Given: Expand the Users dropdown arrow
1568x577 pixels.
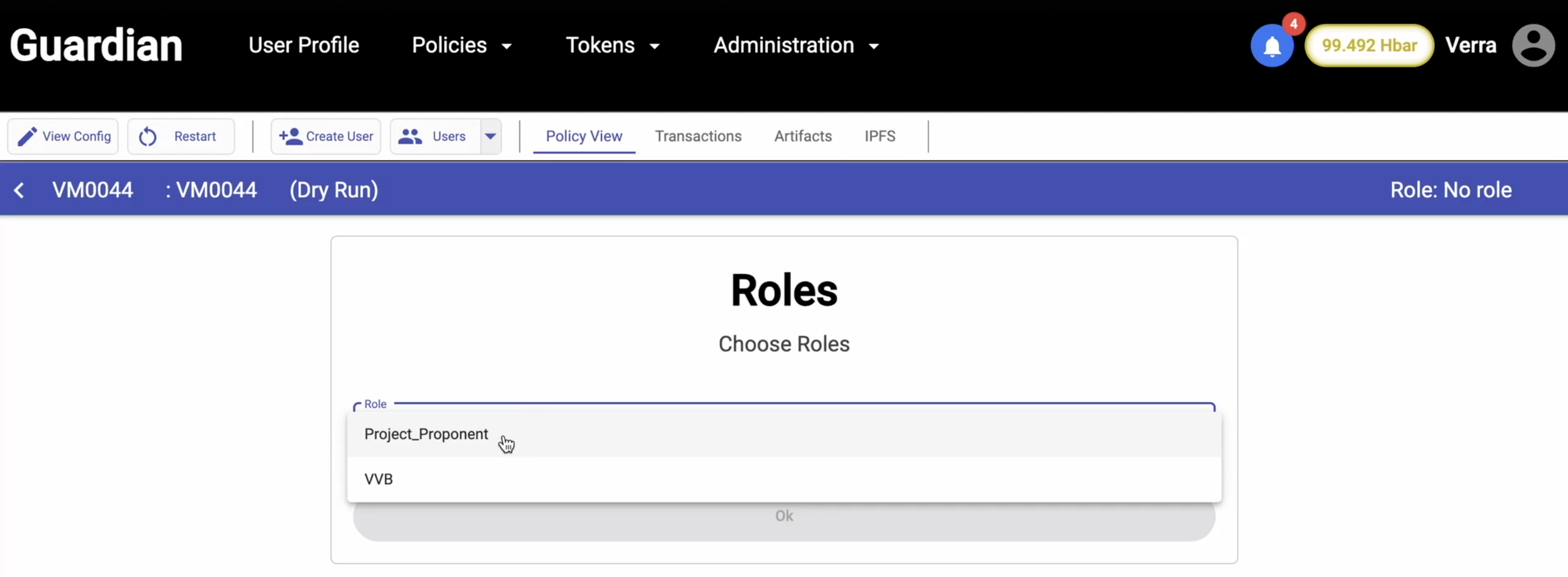Looking at the screenshot, I should click(x=491, y=136).
